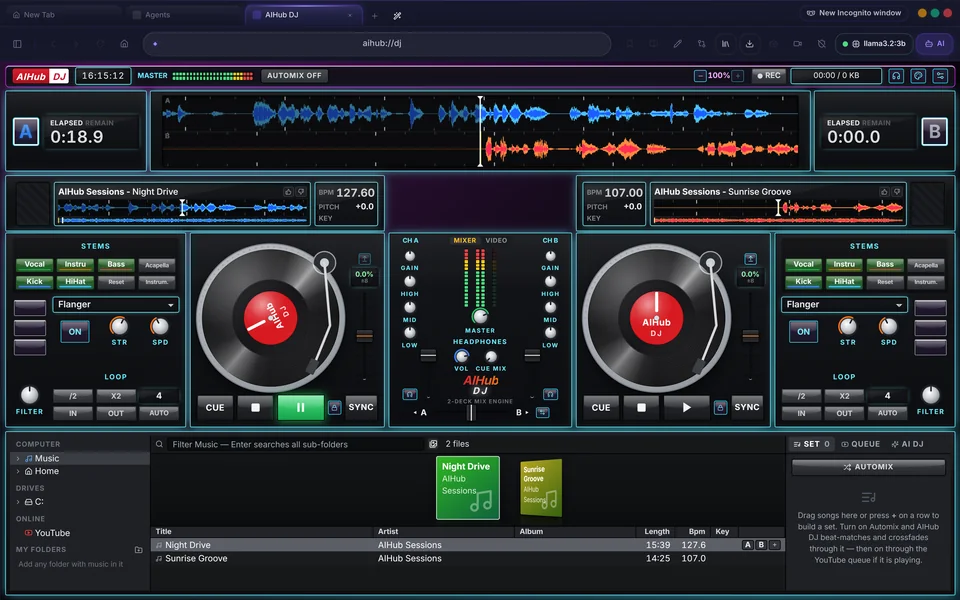Click deck A pitch reset icon above 0.0%

[x=364, y=259]
